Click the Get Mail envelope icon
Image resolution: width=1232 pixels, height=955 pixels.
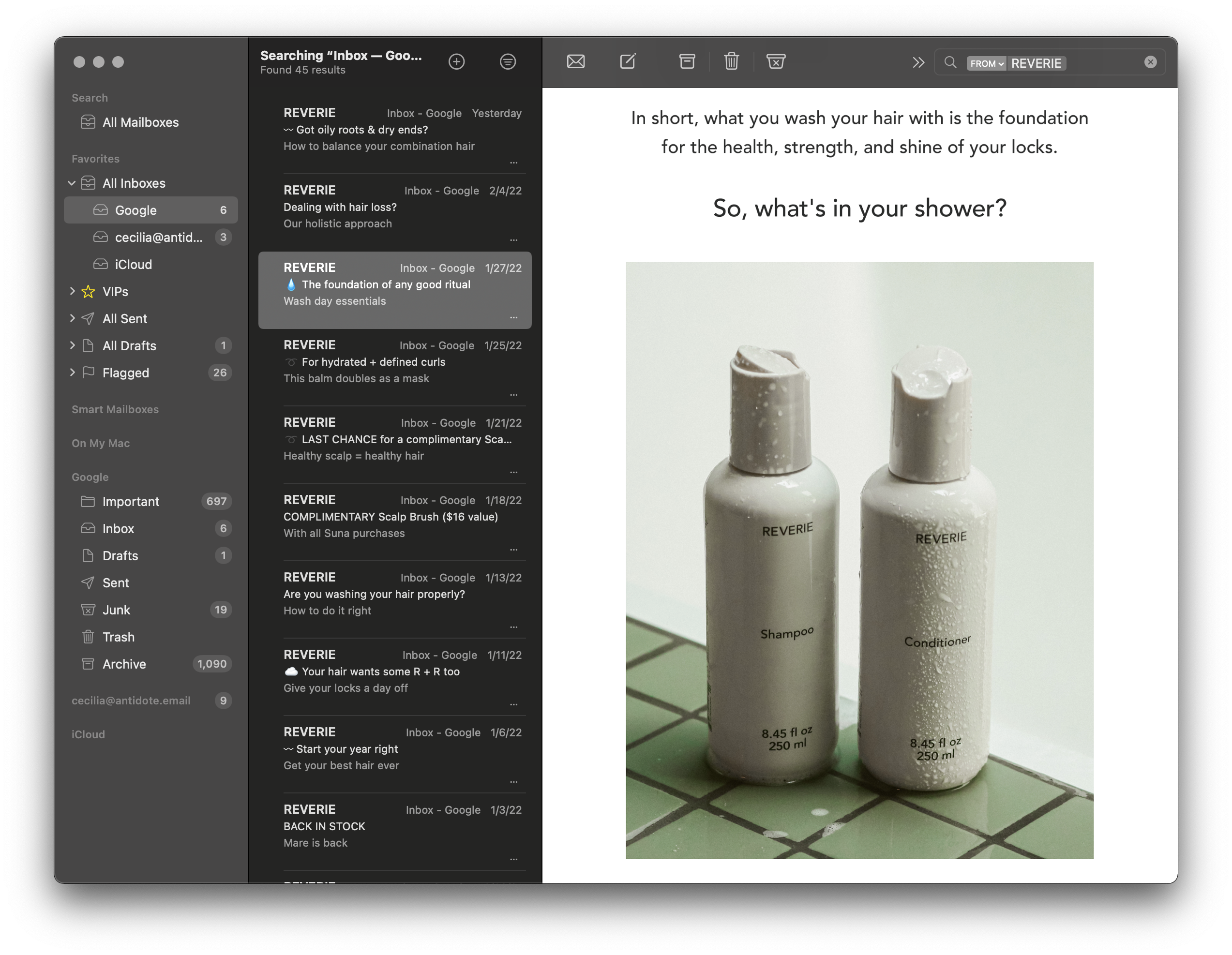tap(575, 61)
